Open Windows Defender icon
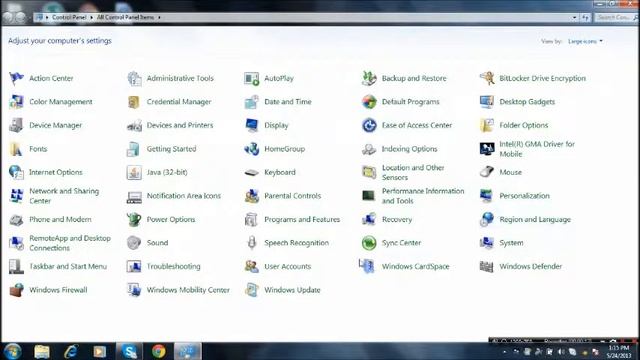 [487, 267]
